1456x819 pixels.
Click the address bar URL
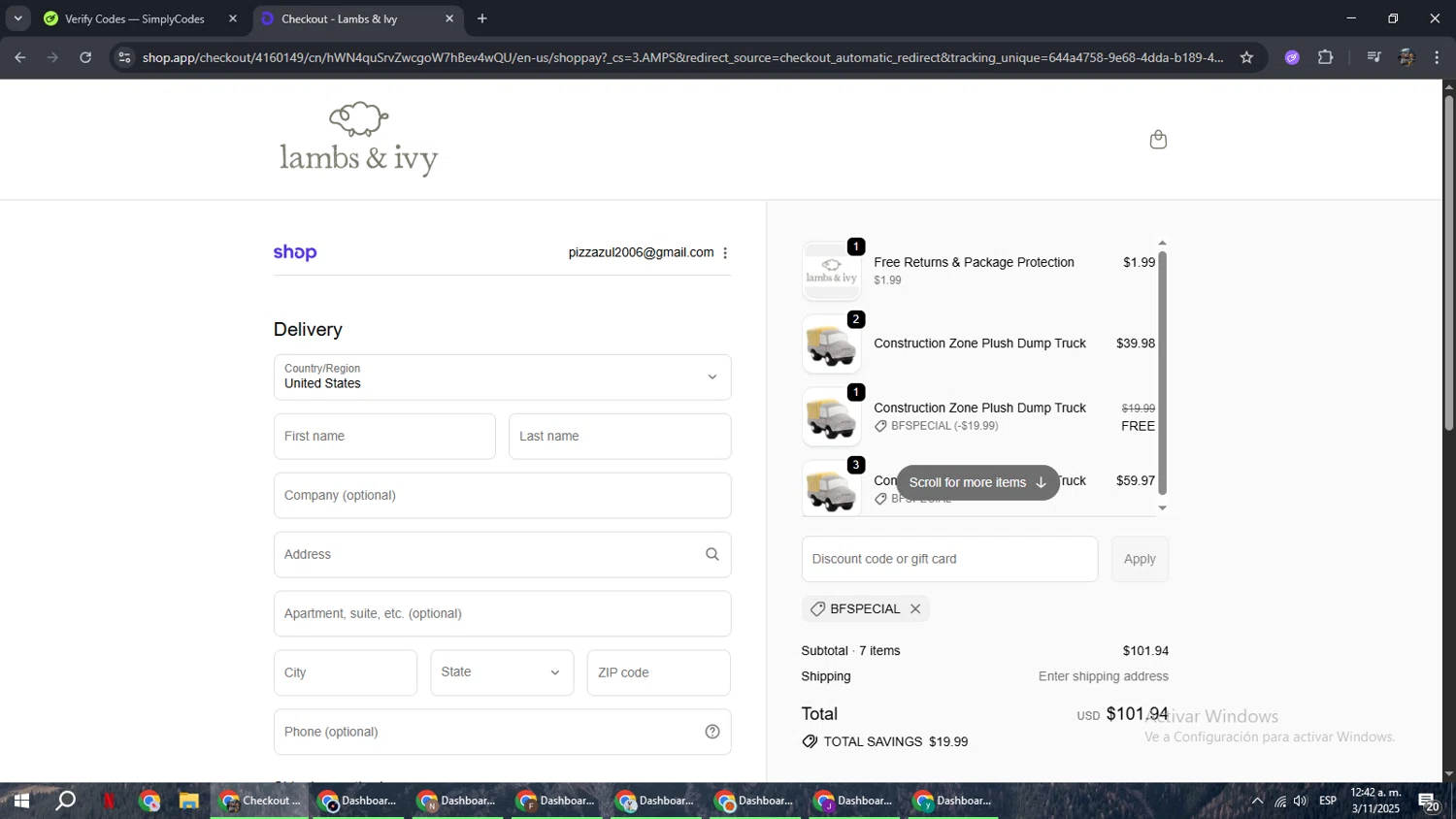point(682,57)
